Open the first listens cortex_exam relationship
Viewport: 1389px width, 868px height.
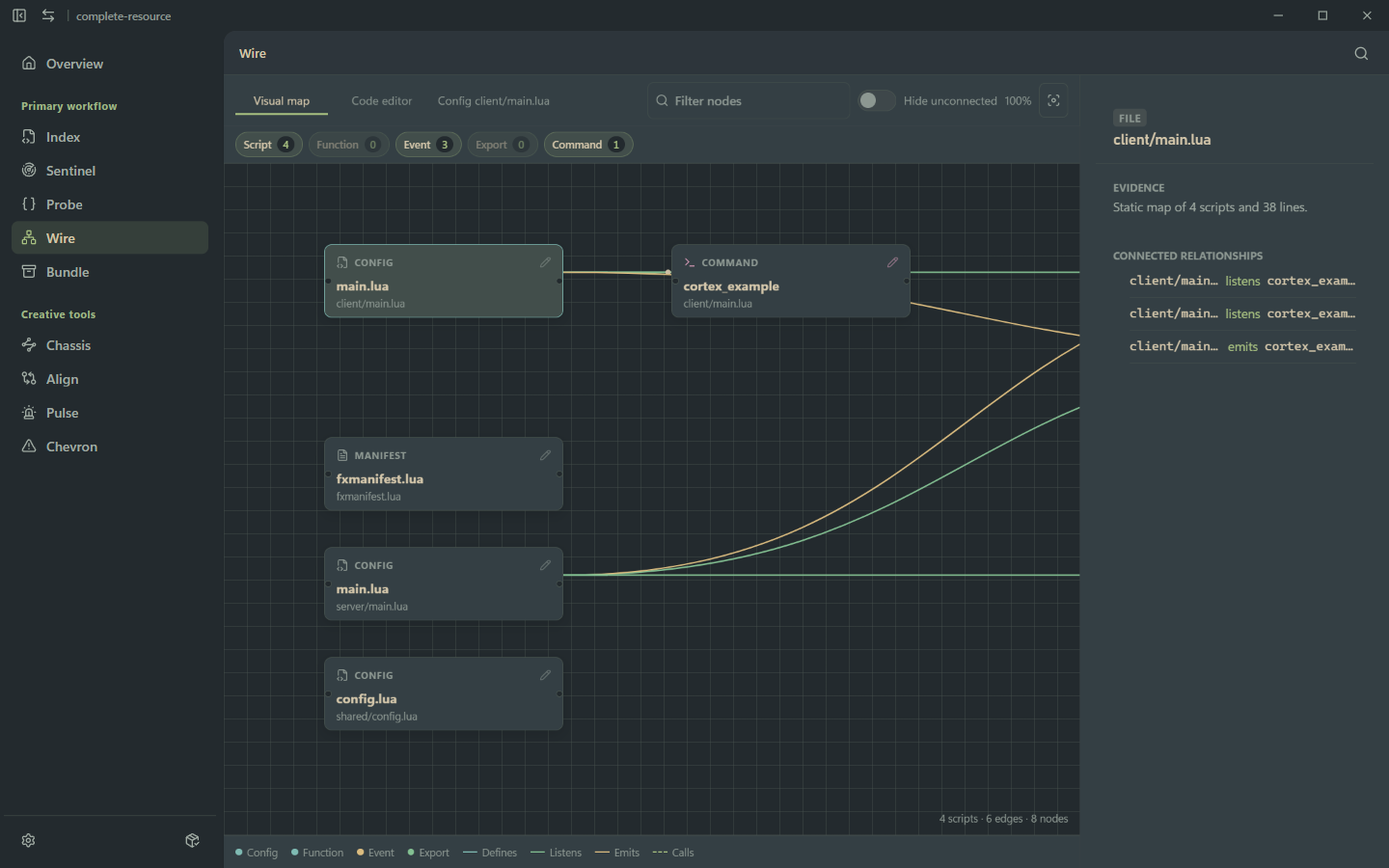[x=1242, y=281]
